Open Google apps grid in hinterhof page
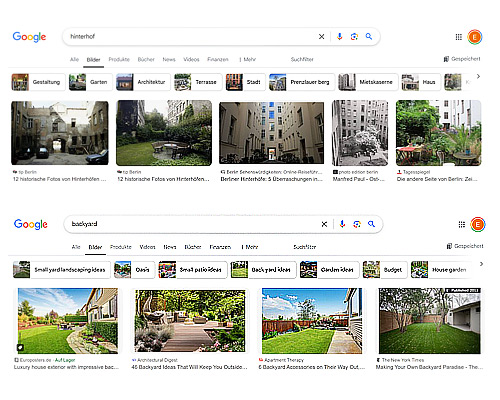This screenshot has height=400, width=500. [x=459, y=37]
